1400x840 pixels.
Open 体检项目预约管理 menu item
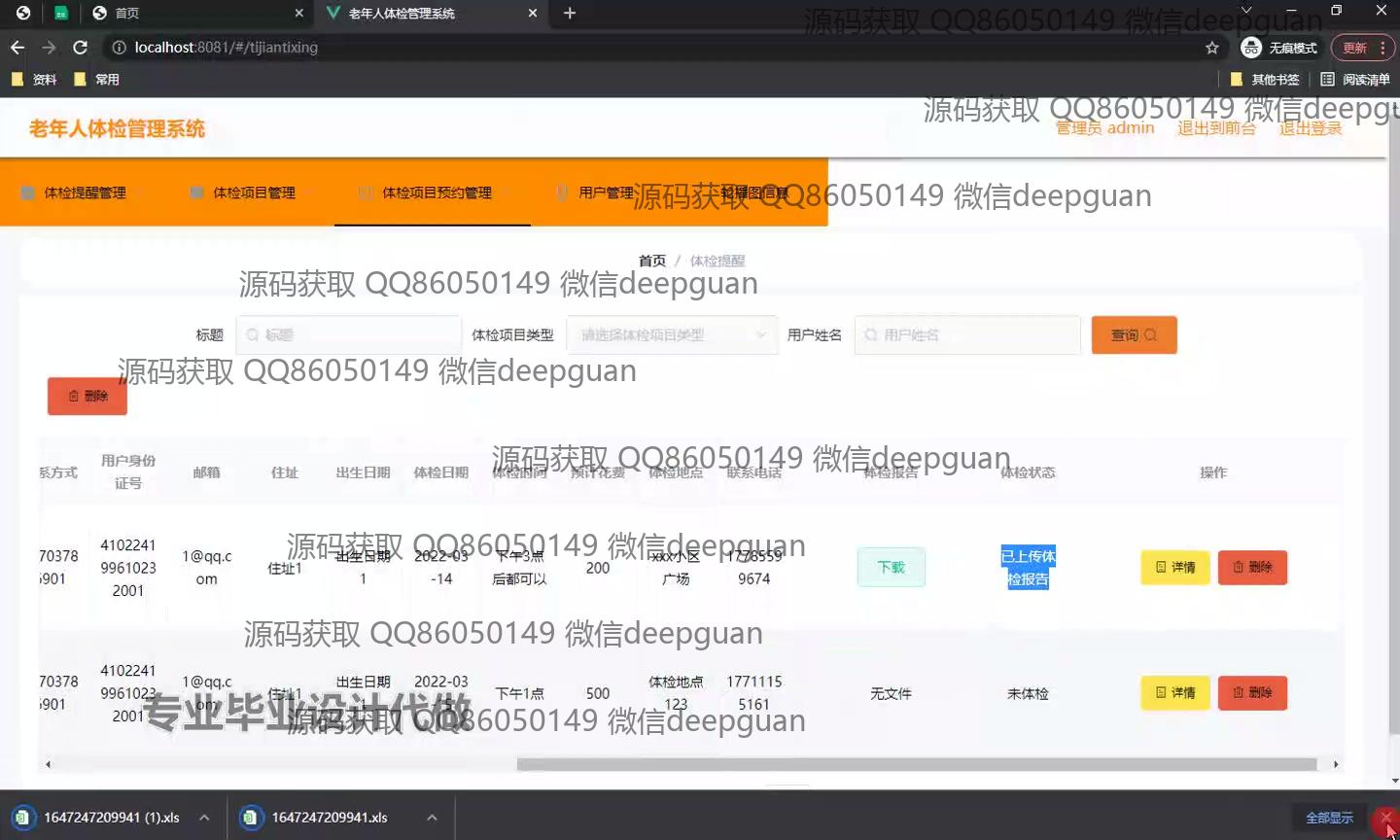point(436,192)
